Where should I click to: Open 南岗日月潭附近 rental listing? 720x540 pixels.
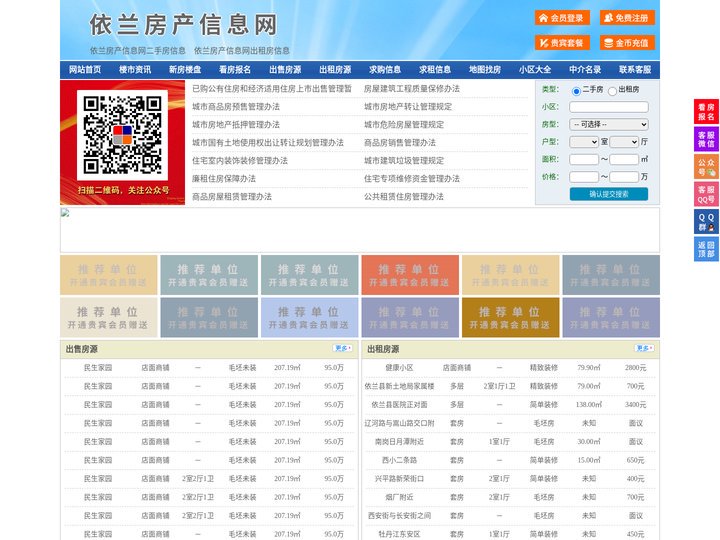(399, 442)
